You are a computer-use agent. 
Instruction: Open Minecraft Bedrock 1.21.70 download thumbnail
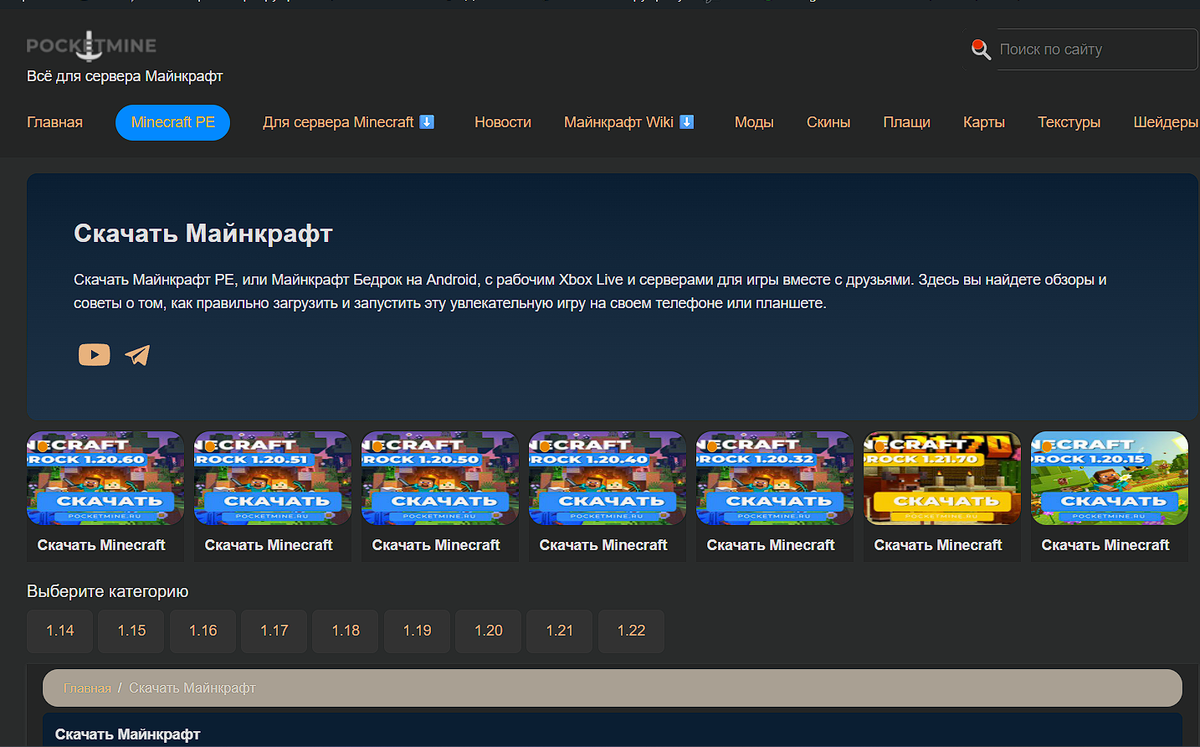942,478
